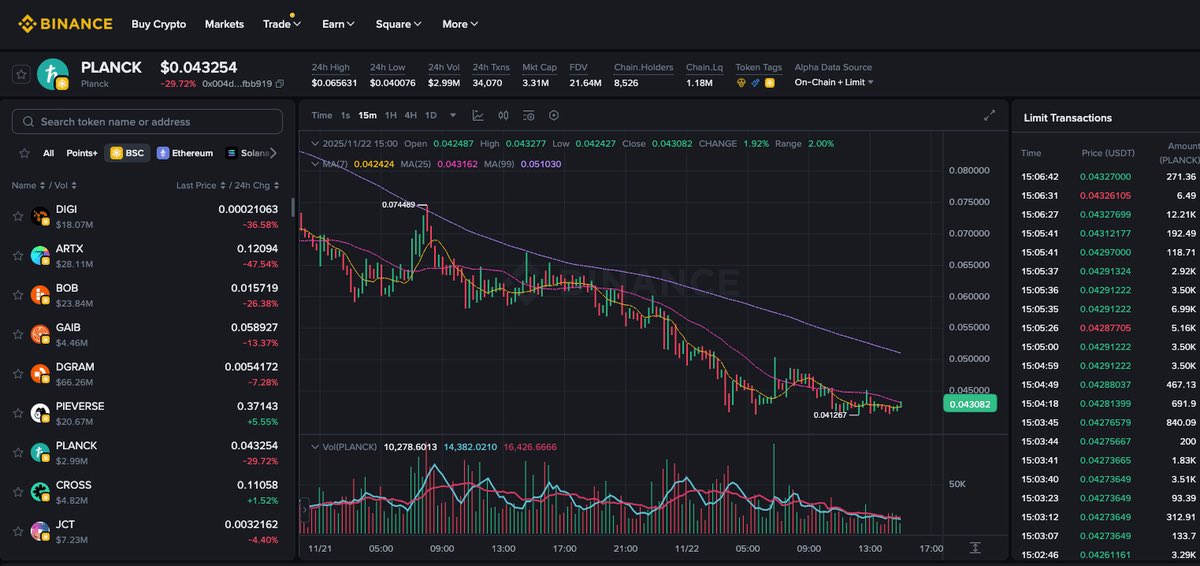Open the line chart type icon
This screenshot has height=566, width=1200.
pyautogui.click(x=478, y=115)
